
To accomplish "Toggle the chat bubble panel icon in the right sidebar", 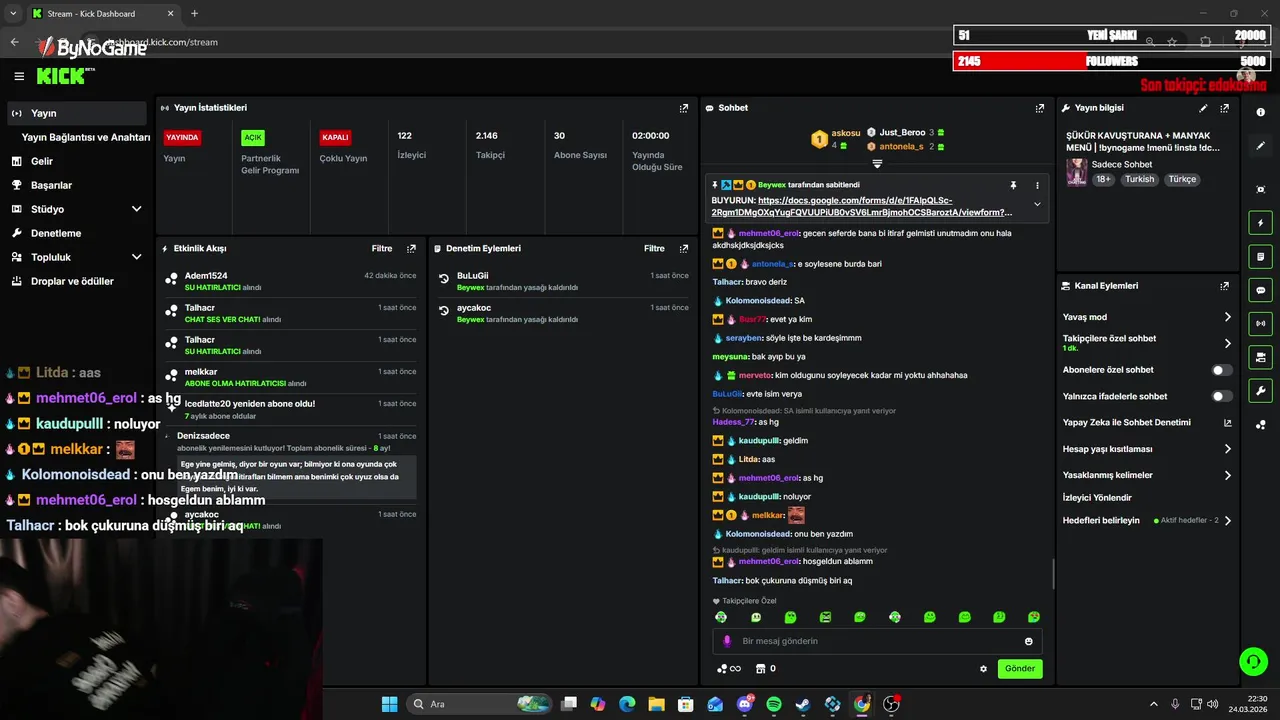I will pos(1260,290).
